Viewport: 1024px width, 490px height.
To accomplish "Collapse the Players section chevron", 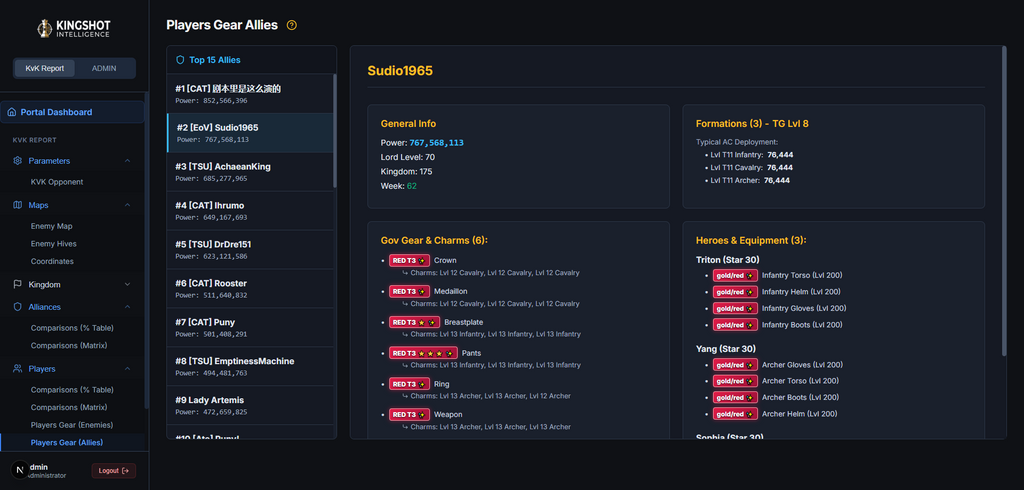I will pos(127,369).
